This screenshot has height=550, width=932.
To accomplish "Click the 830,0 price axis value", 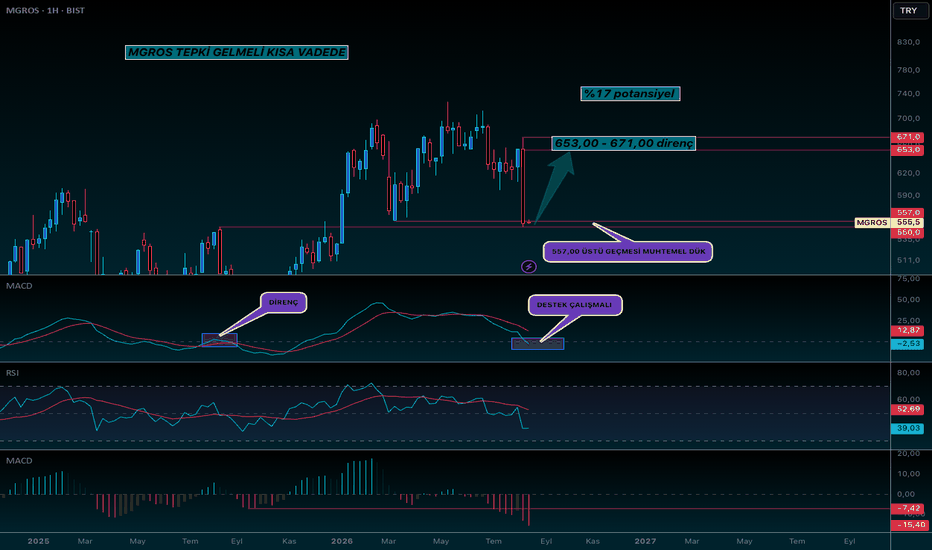I will click(x=908, y=42).
